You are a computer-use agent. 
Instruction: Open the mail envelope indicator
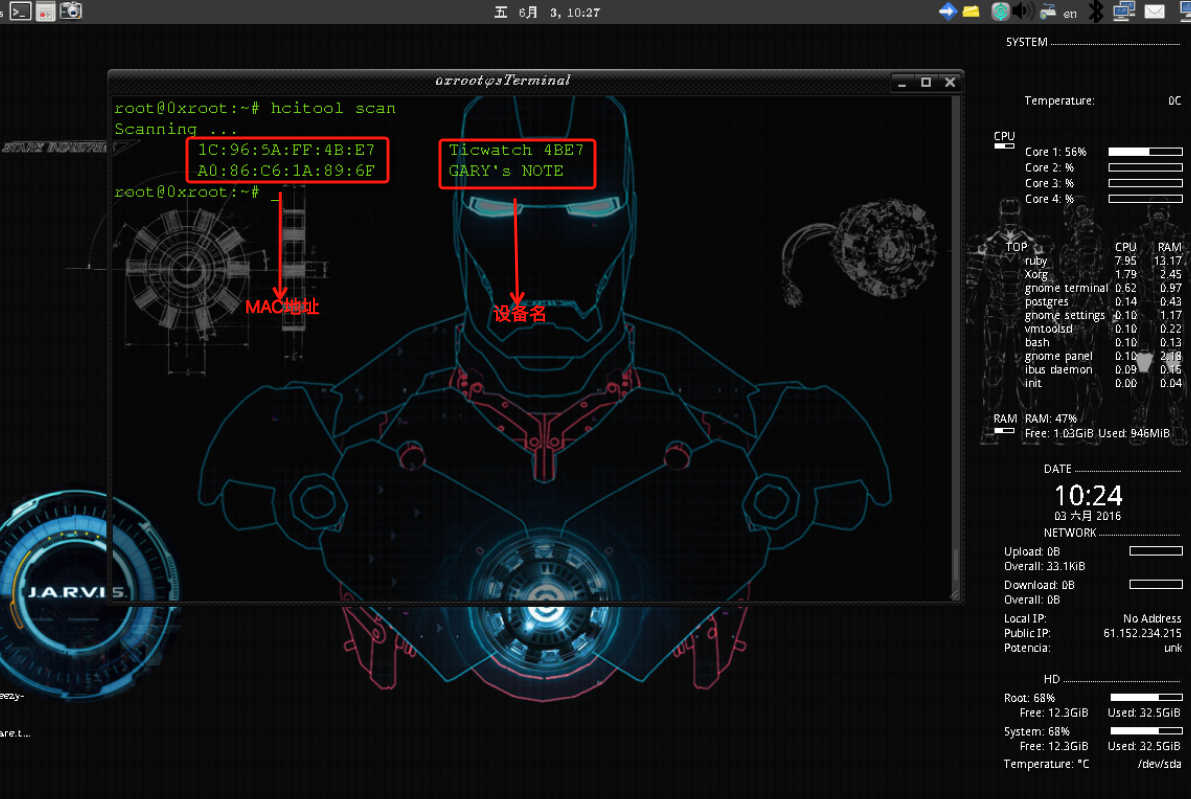click(x=1155, y=11)
